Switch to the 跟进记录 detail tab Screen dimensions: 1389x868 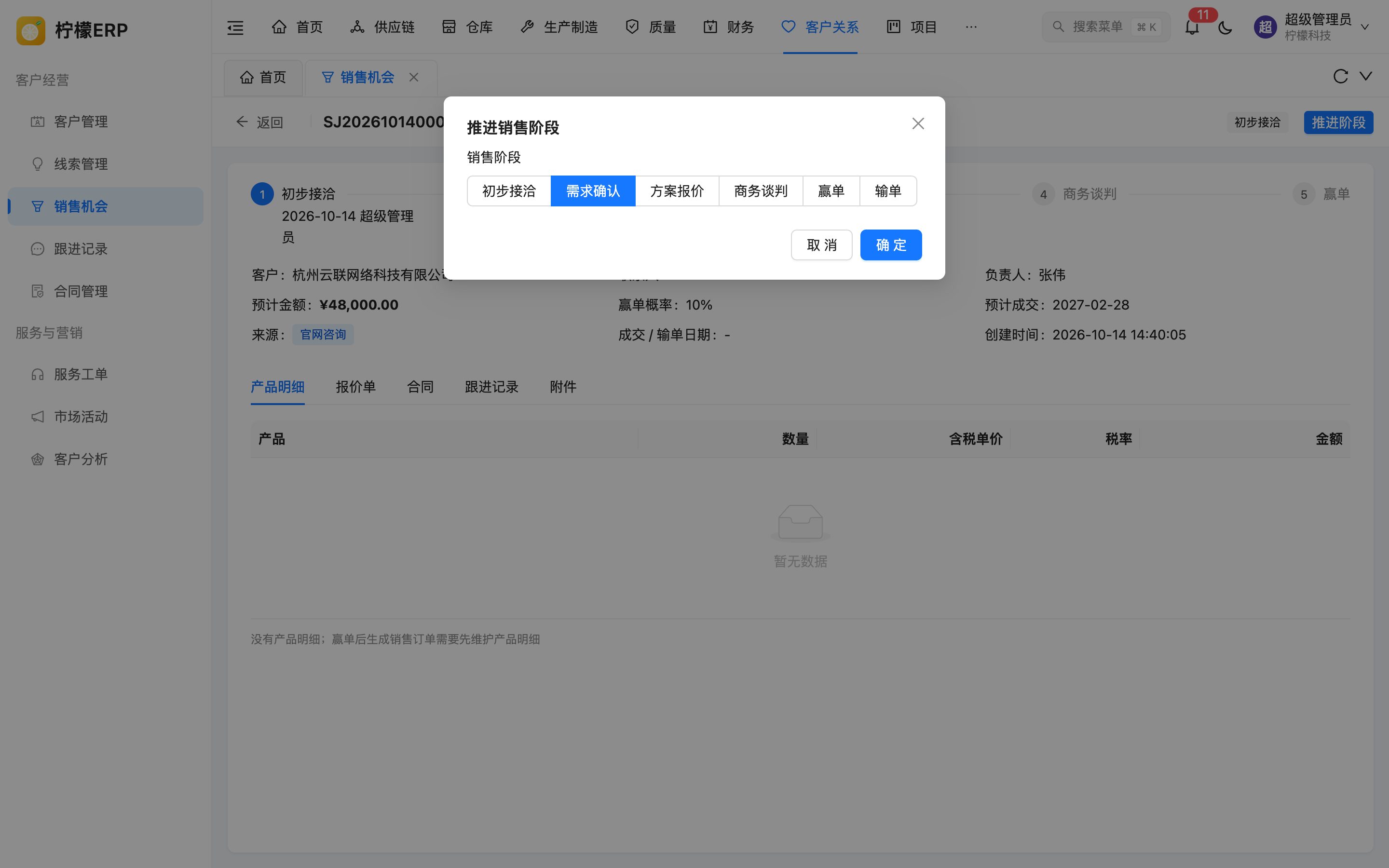(x=492, y=387)
